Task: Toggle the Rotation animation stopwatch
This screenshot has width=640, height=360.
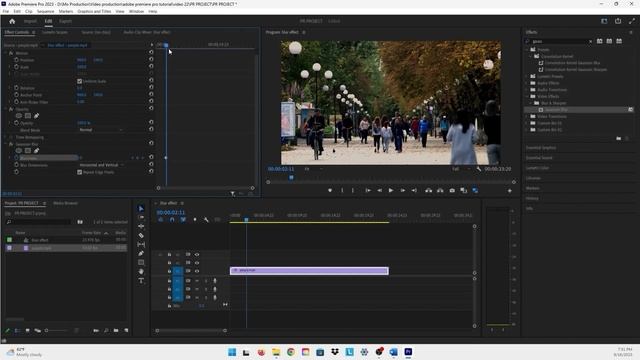Action: (x=16, y=88)
